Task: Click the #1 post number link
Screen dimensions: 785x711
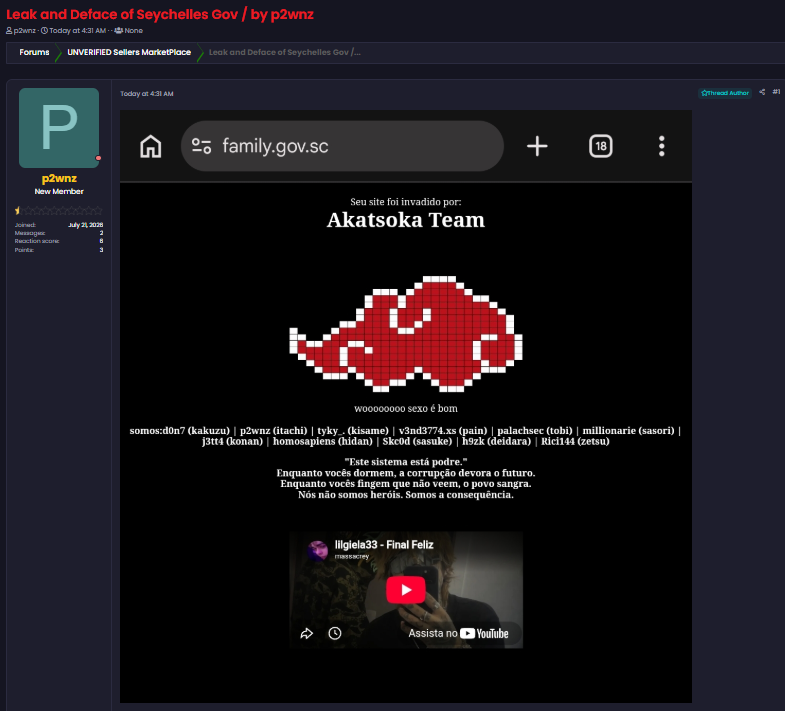Action: tap(776, 92)
